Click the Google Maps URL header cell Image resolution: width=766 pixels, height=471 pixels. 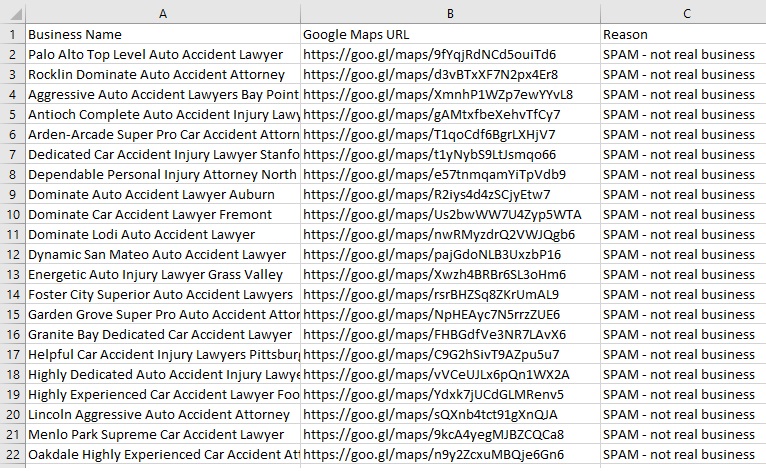click(450, 34)
